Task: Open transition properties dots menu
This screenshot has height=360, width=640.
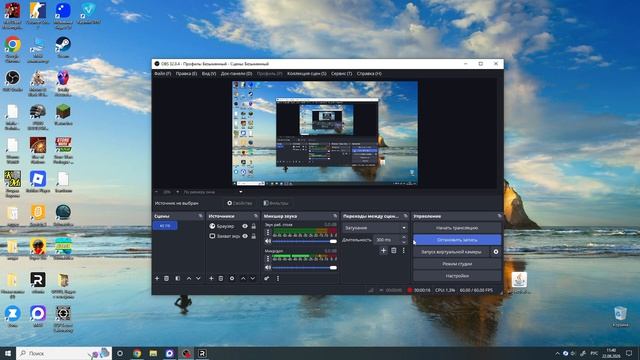Action: (x=404, y=251)
